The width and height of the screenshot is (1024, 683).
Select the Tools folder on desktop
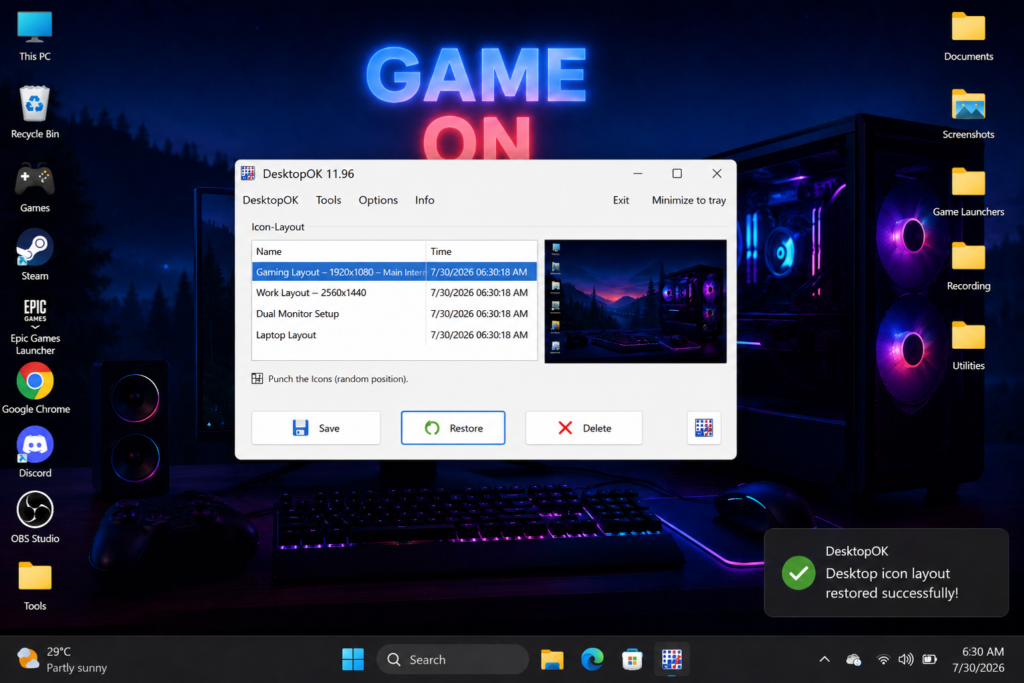click(35, 586)
